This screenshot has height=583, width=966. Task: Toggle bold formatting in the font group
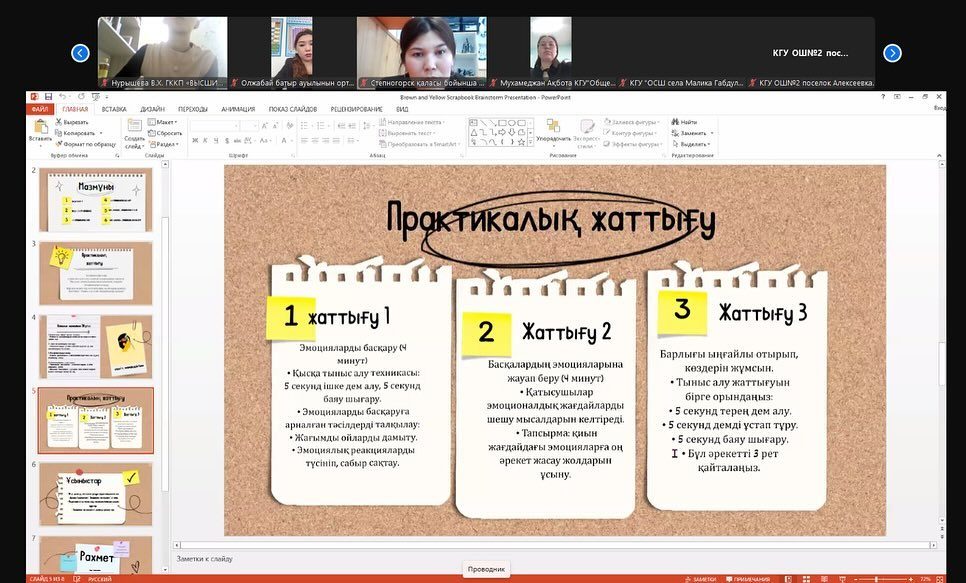click(x=194, y=141)
